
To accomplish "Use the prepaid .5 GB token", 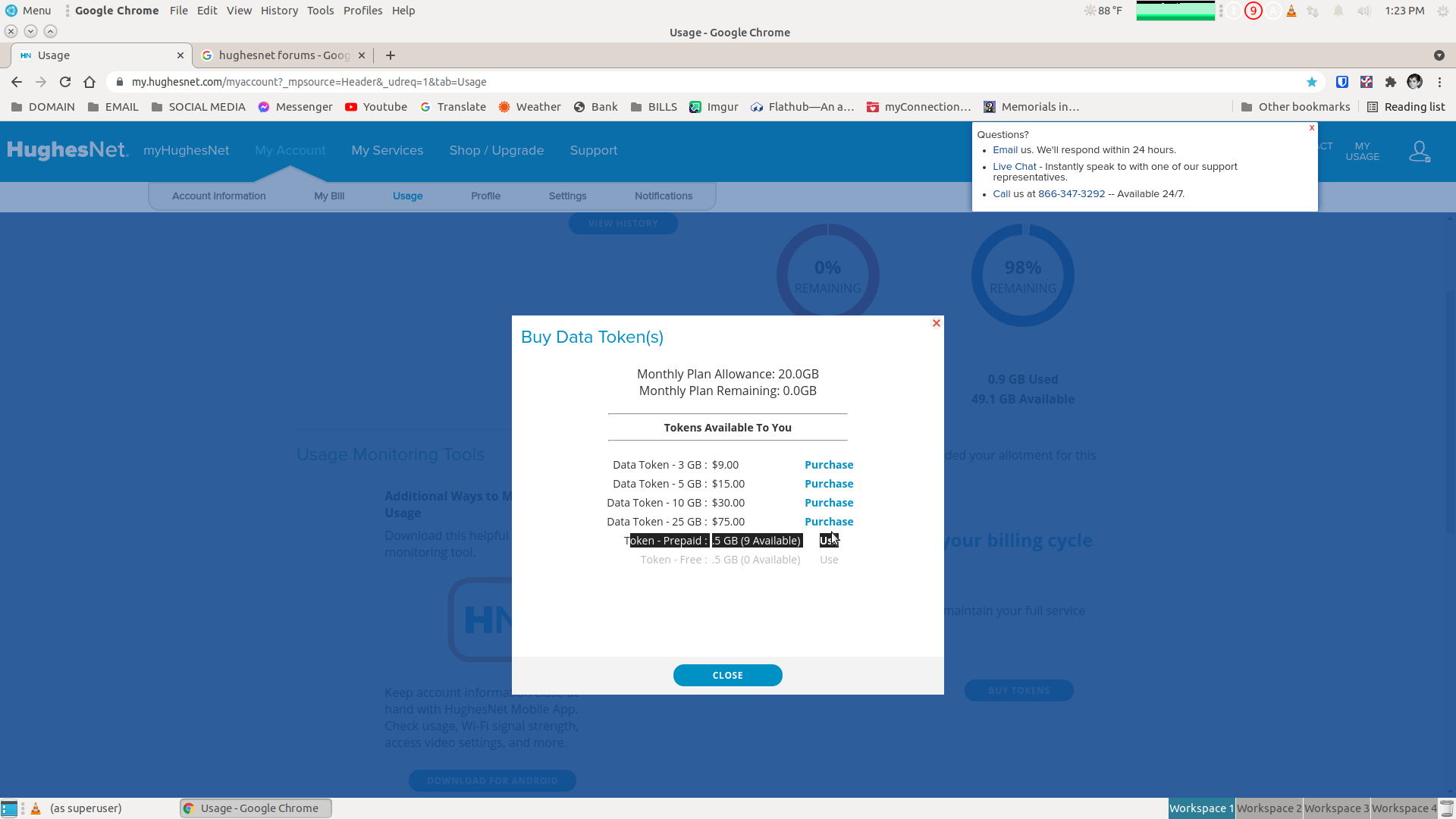I will (829, 541).
